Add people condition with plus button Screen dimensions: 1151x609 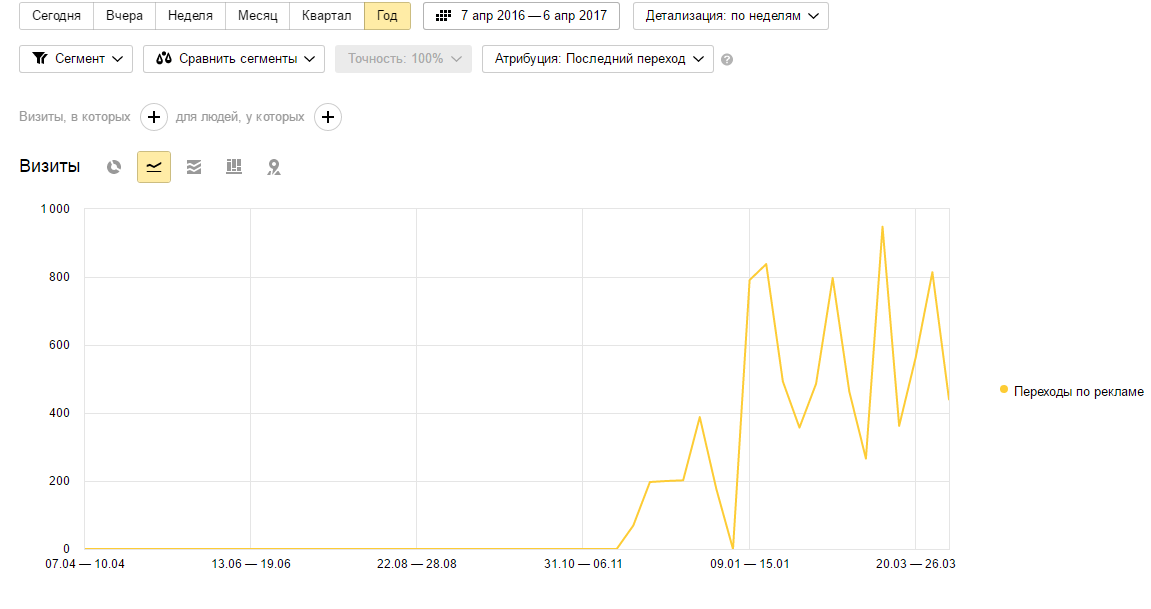328,117
